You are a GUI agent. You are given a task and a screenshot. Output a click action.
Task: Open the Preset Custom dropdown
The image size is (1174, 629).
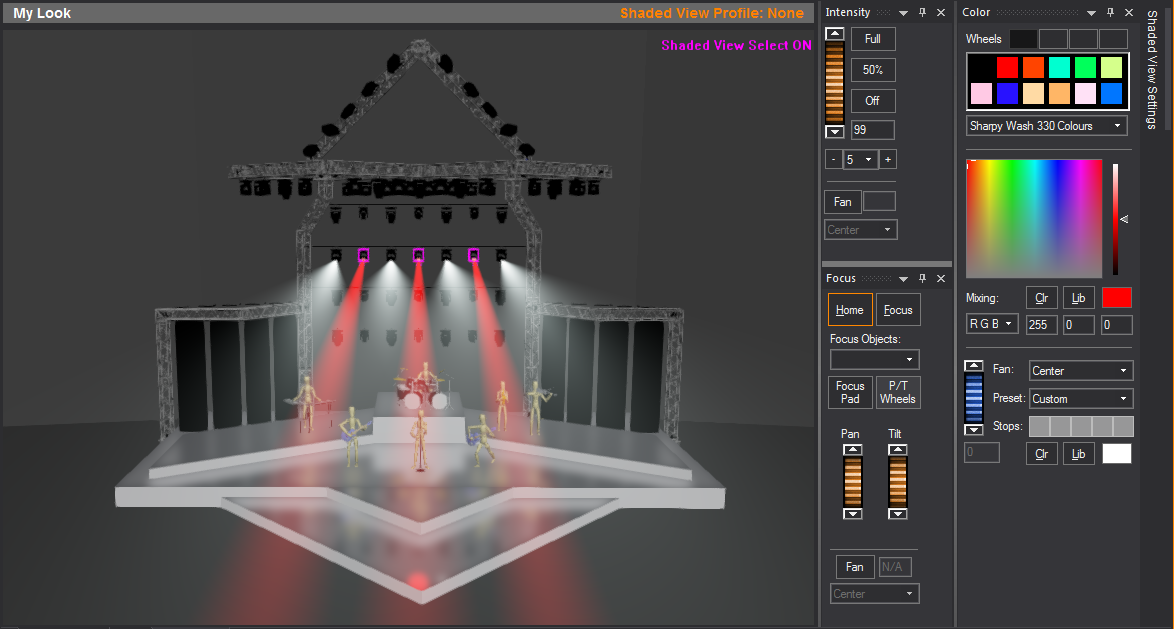click(1080, 399)
